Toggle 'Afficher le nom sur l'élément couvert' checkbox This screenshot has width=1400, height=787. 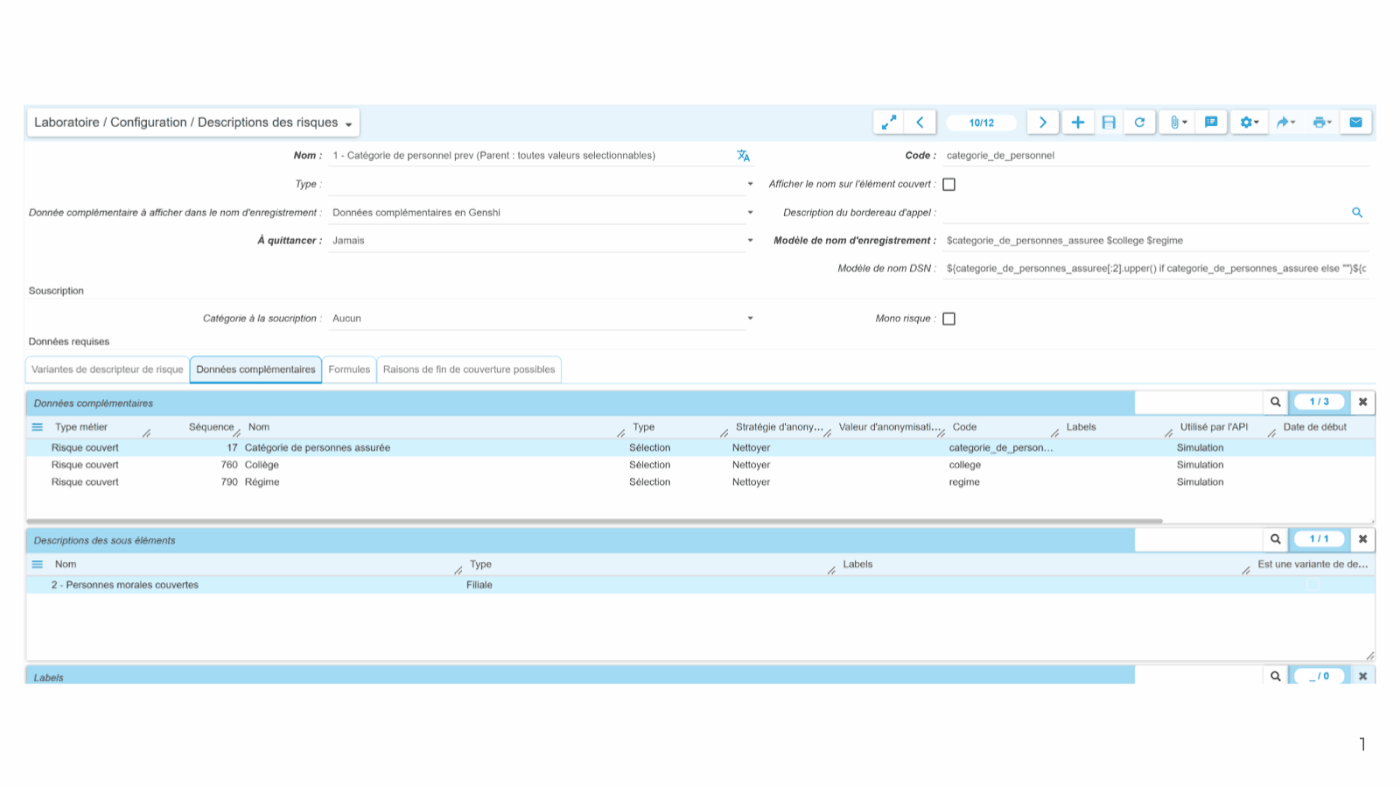tap(949, 184)
